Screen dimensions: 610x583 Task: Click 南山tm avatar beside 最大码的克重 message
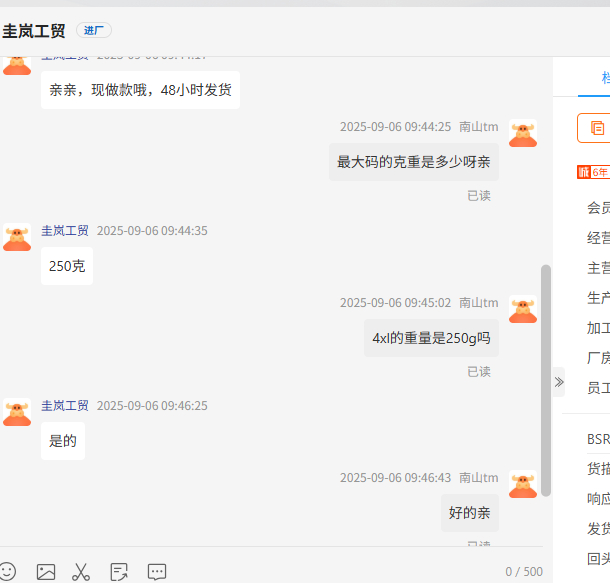click(x=523, y=134)
